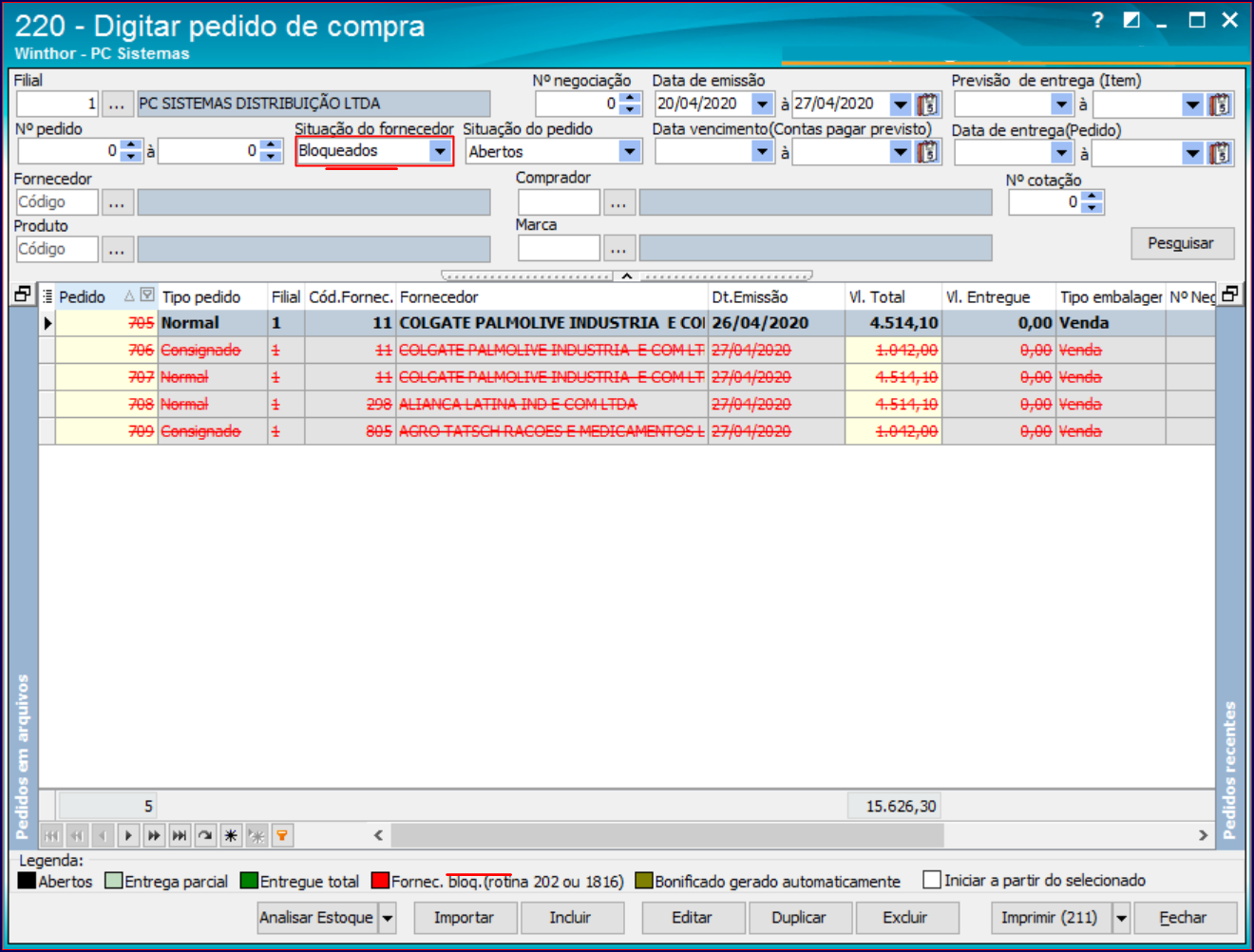
Task: Open Data vencimento start date dropdown
Action: pyautogui.click(x=762, y=151)
